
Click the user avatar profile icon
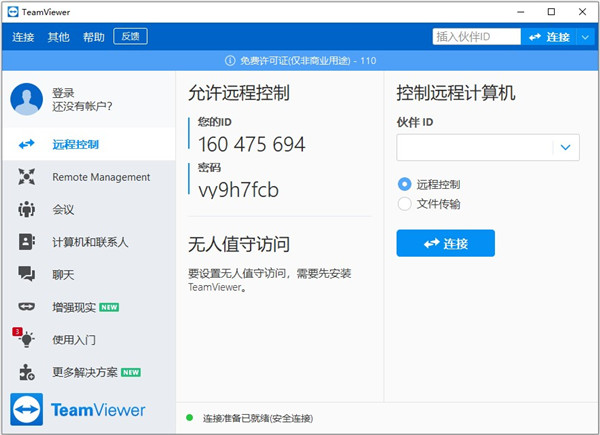pos(26,99)
